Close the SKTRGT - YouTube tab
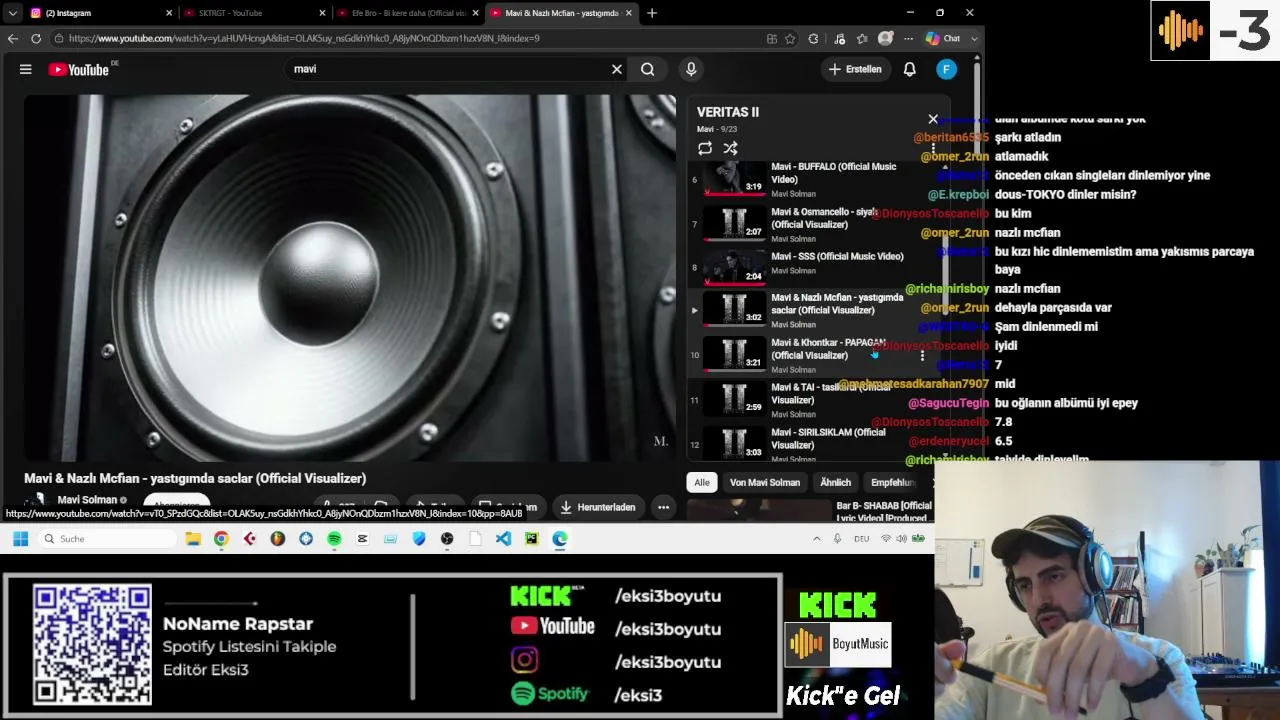Image resolution: width=1280 pixels, height=720 pixels. click(x=322, y=13)
